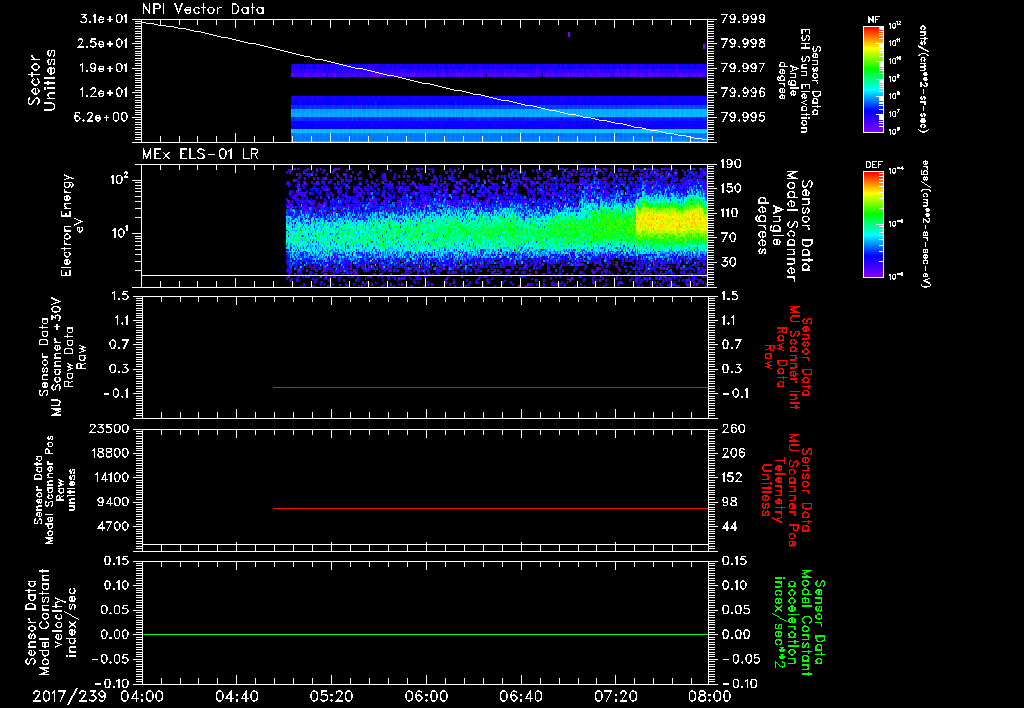Click the NF color bar legend
Screen dimensions: 1024x708
coord(873,78)
